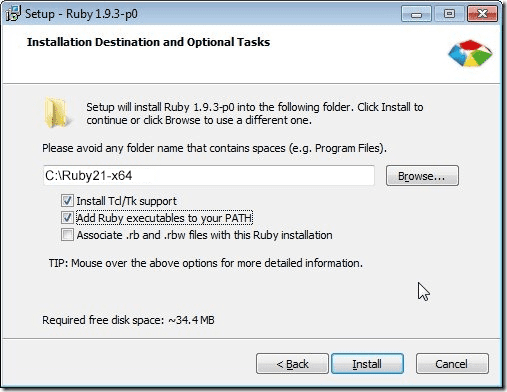The image size is (507, 392).
Task: Cancel the Ruby setup wizard
Action: point(452,364)
